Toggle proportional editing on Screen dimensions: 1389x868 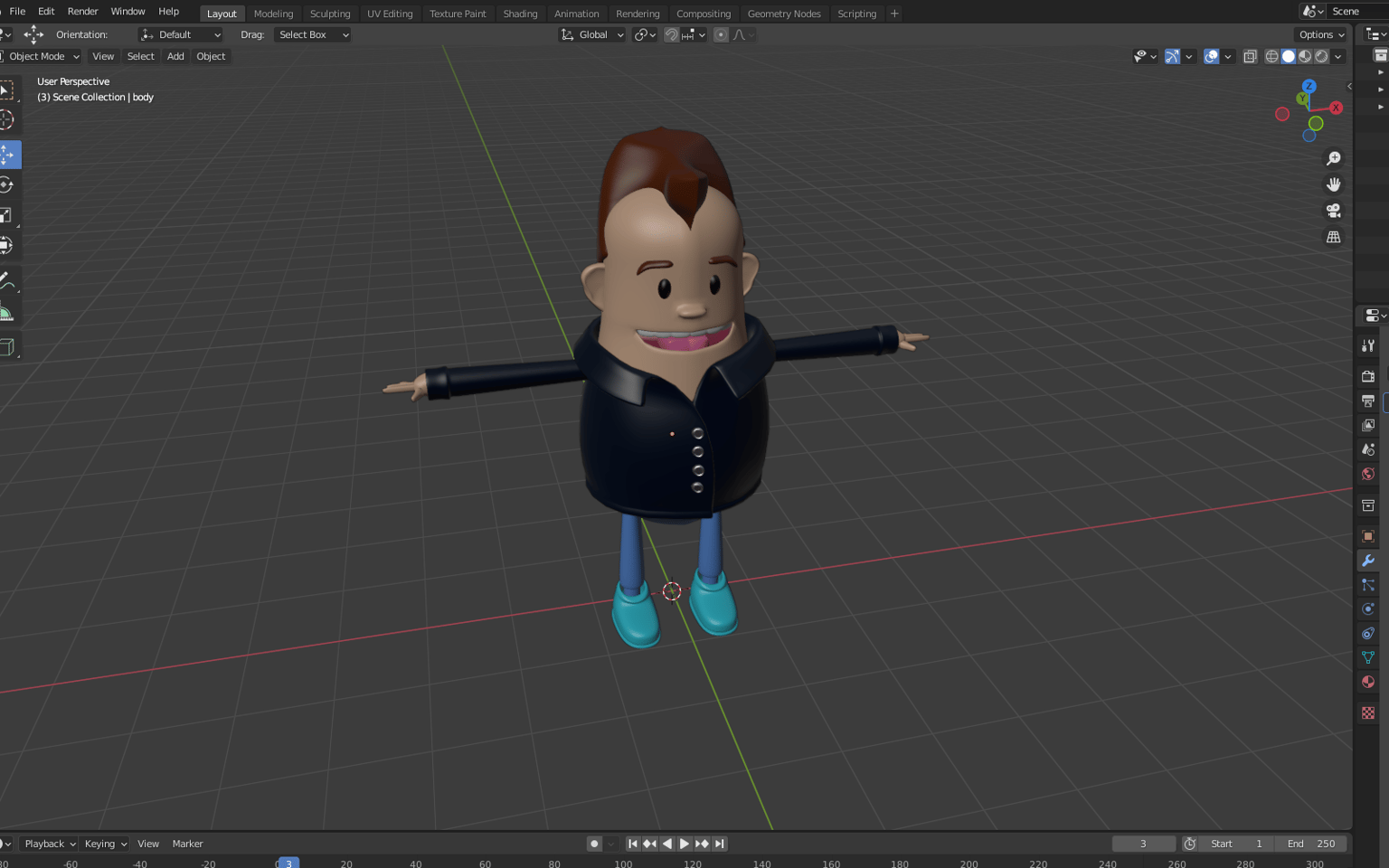point(721,34)
